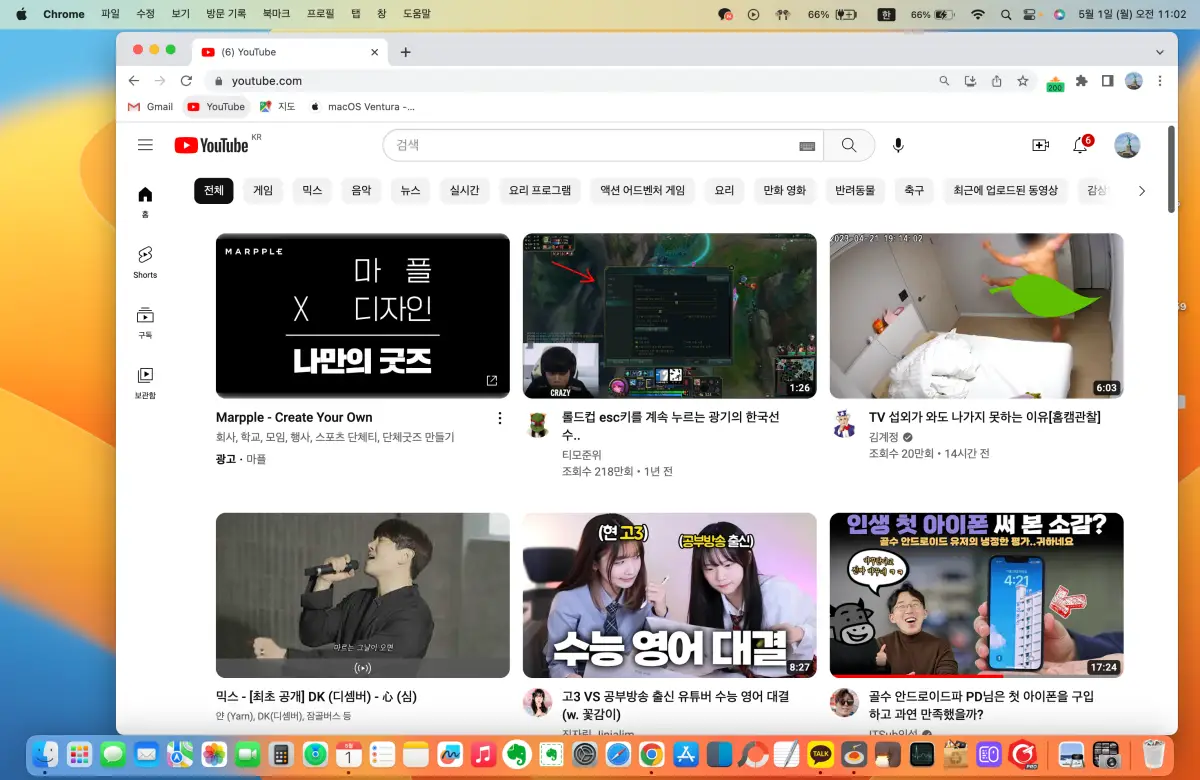Open the 파일 menu in the menu bar

pyautogui.click(x=110, y=14)
